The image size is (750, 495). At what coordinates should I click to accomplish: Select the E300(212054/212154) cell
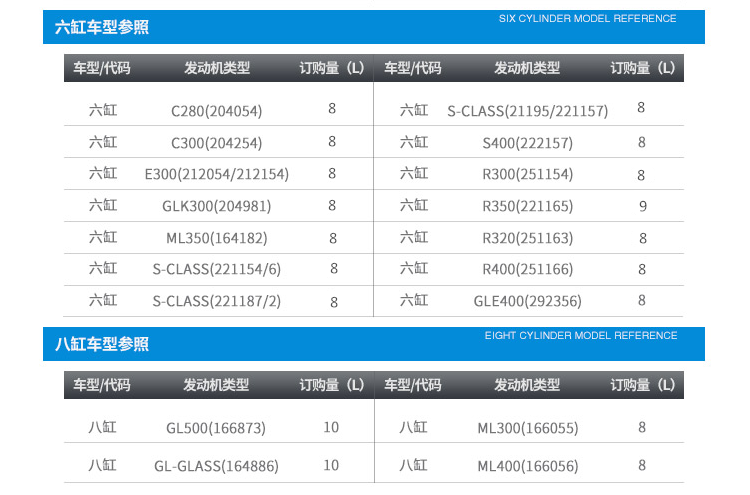(x=217, y=174)
